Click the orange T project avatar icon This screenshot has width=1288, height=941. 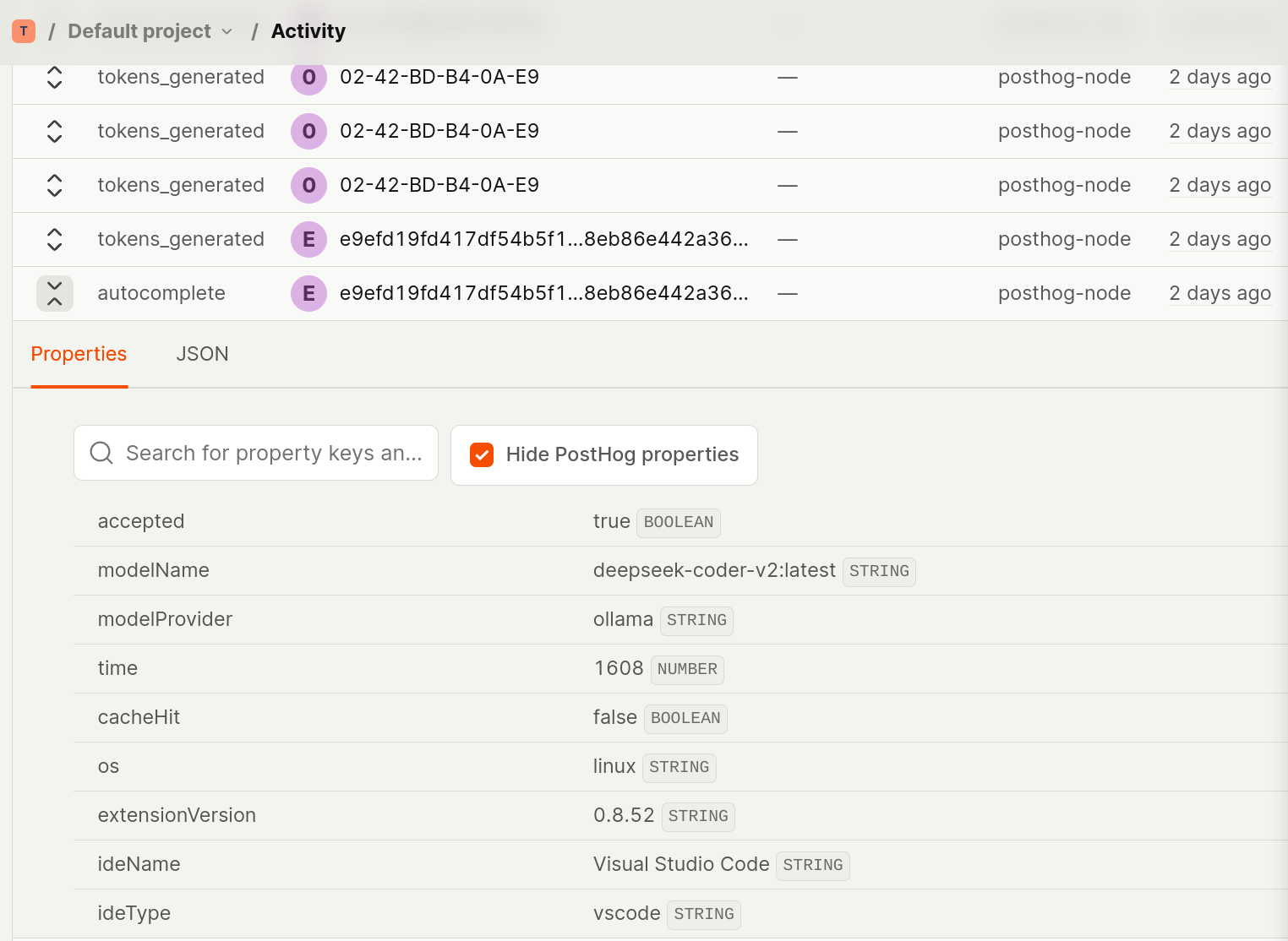pos(24,31)
